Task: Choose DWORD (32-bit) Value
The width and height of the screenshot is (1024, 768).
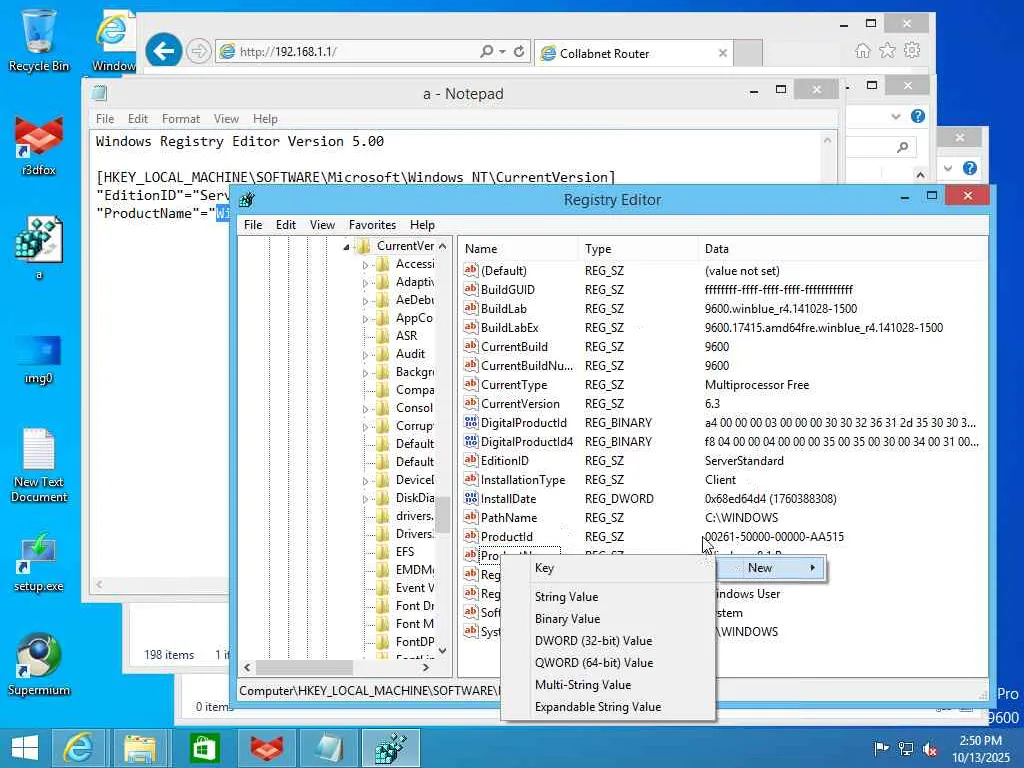Action: pos(593,641)
